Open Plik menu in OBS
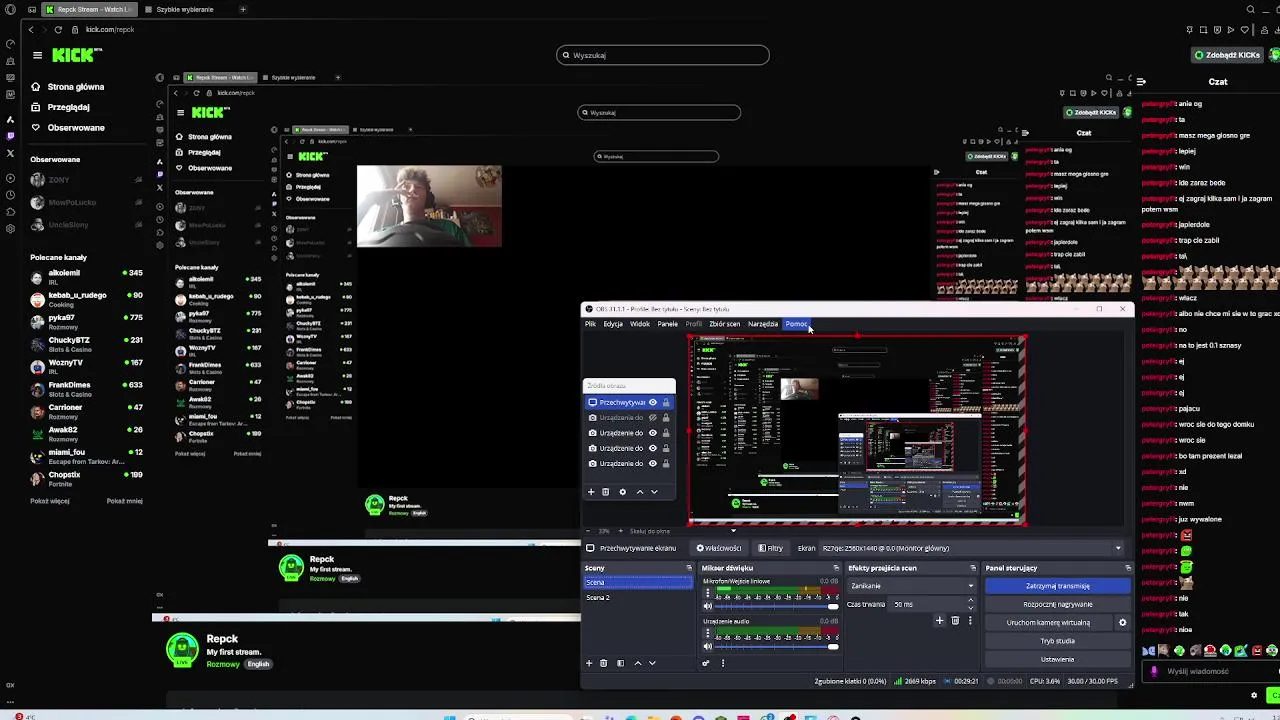 (590, 324)
